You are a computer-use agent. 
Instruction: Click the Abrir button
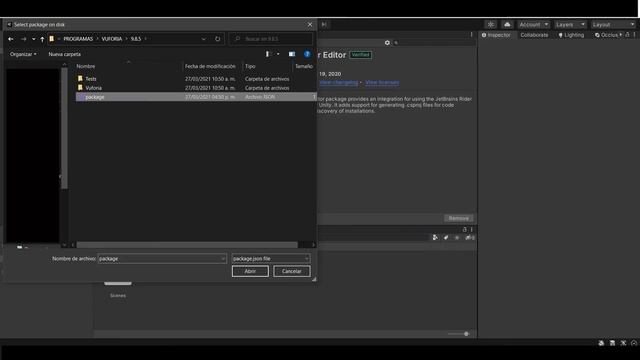(250, 271)
